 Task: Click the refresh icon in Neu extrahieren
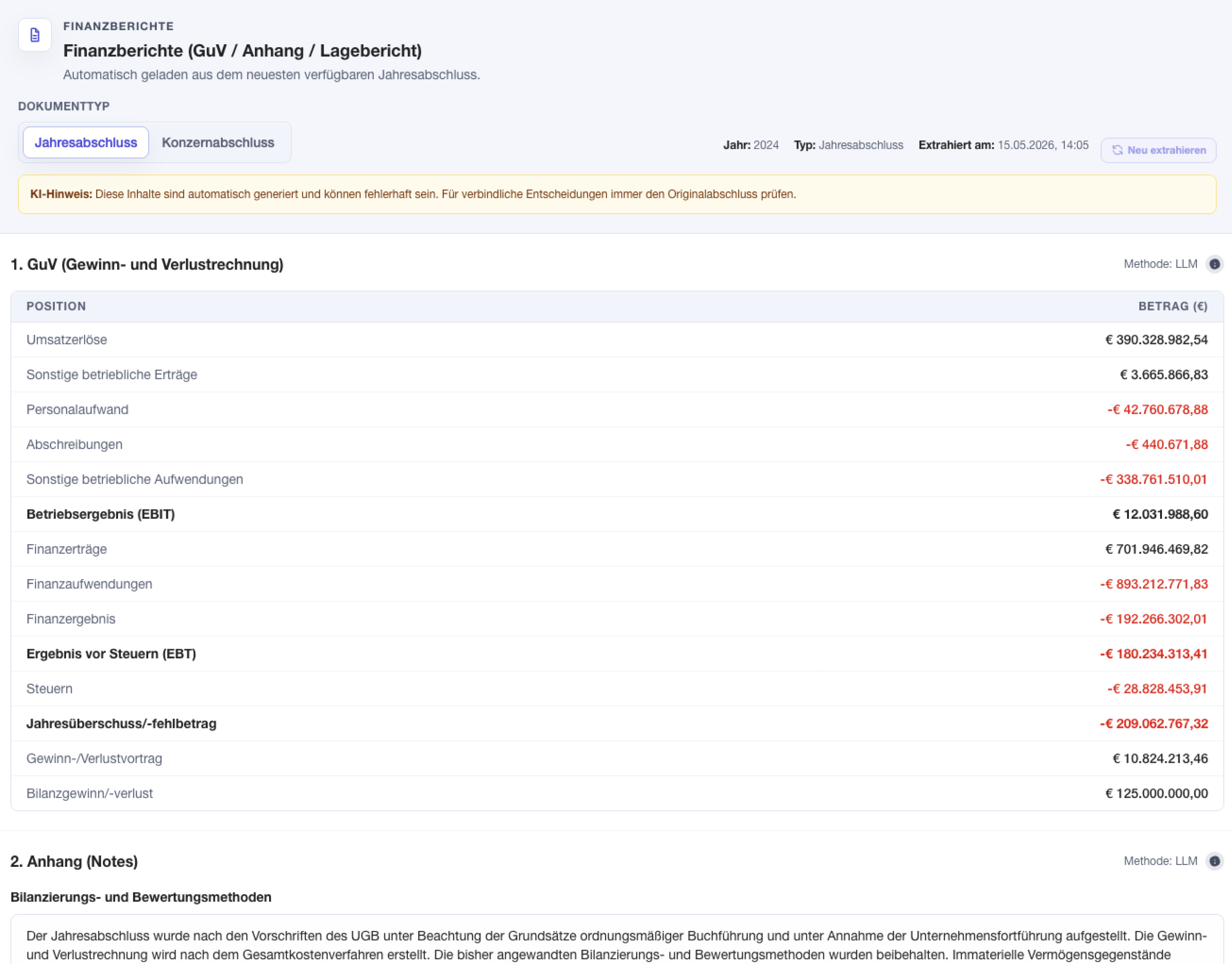click(1117, 150)
